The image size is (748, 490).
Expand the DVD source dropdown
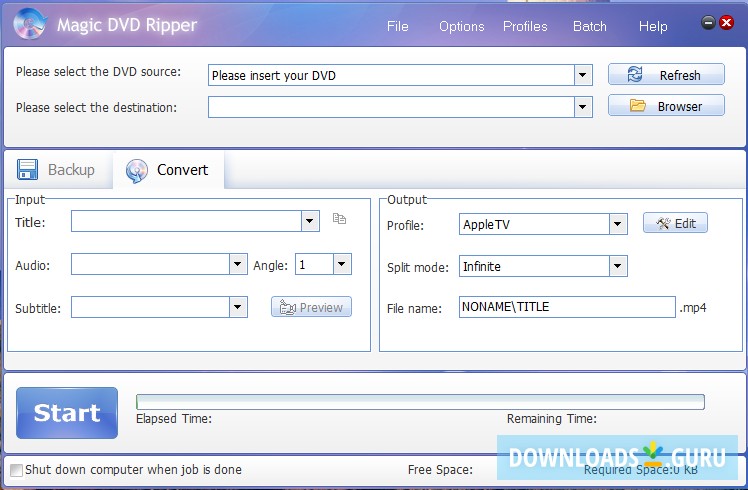tap(582, 75)
